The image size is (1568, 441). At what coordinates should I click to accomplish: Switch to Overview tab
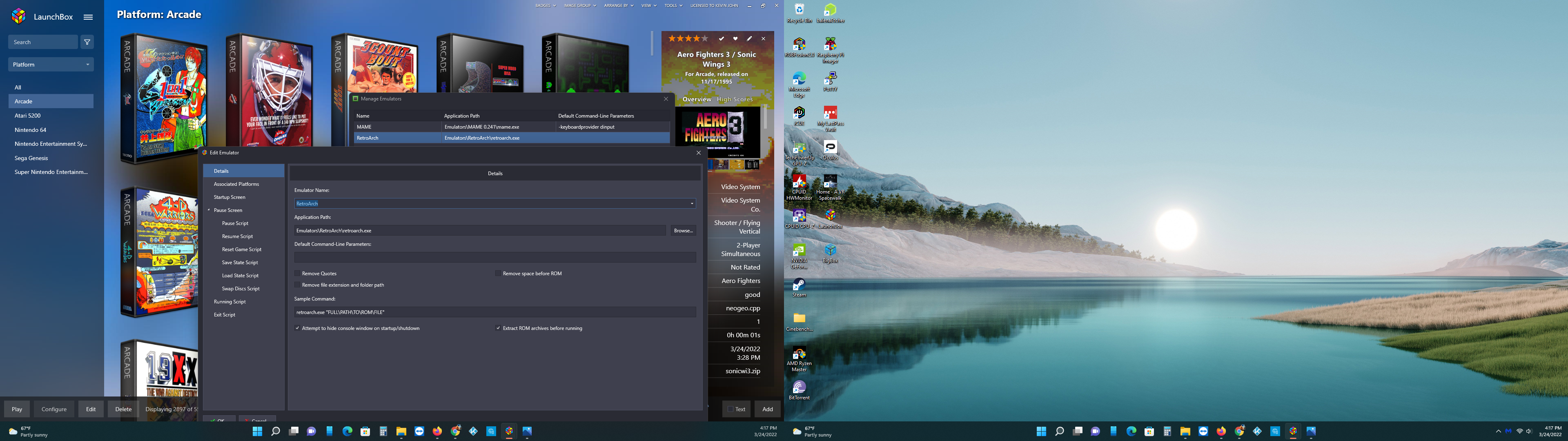coord(696,99)
